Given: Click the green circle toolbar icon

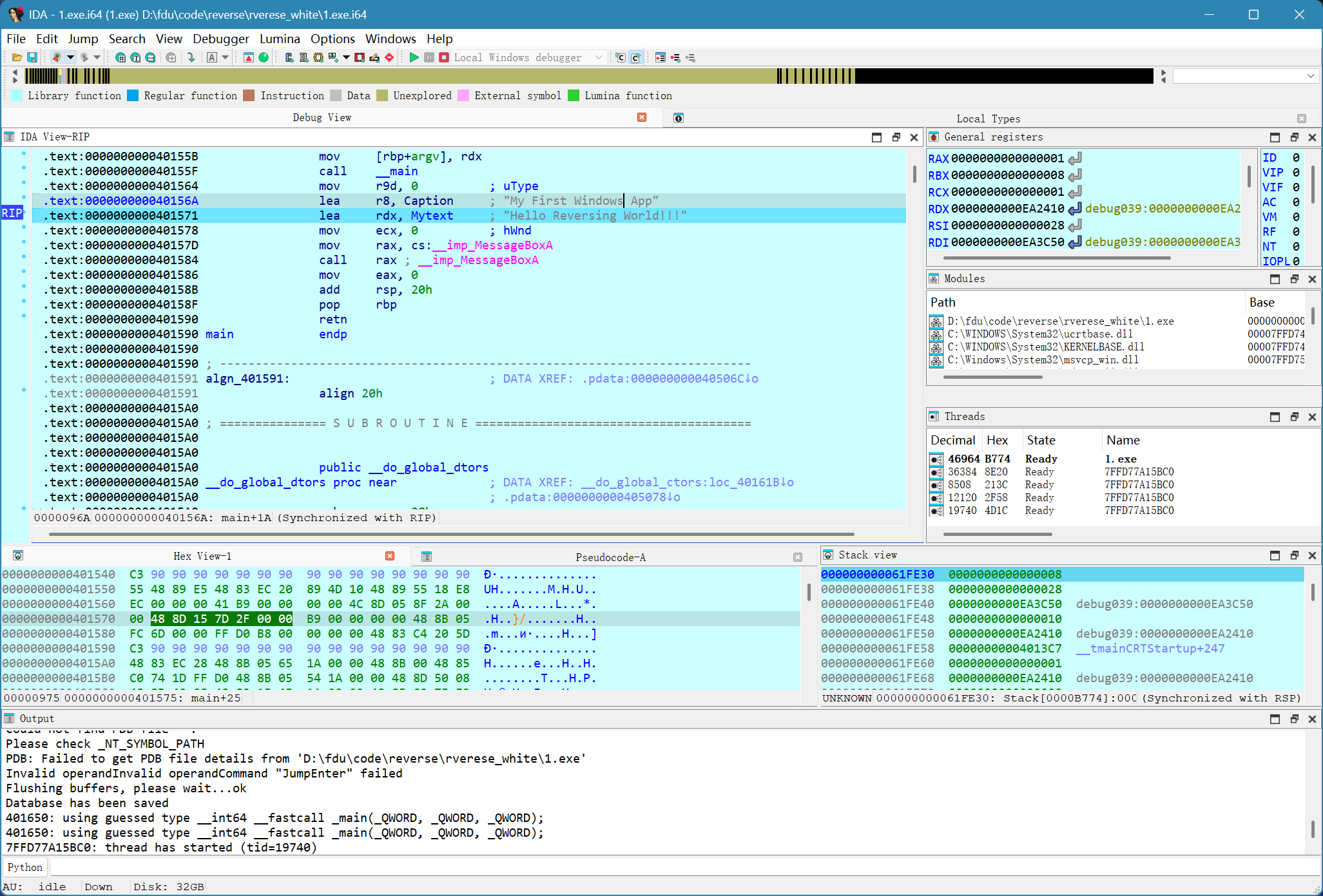Looking at the screenshot, I should (x=264, y=57).
